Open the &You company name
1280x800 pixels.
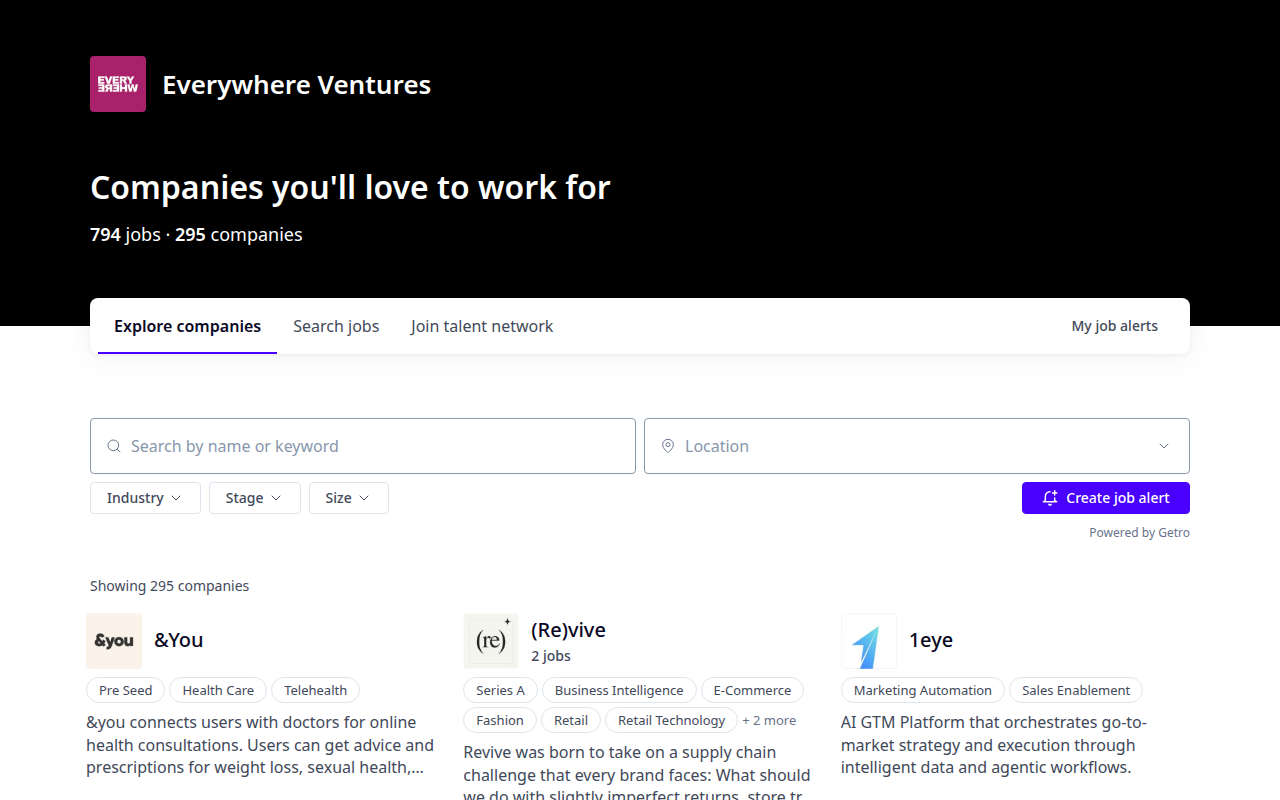179,640
